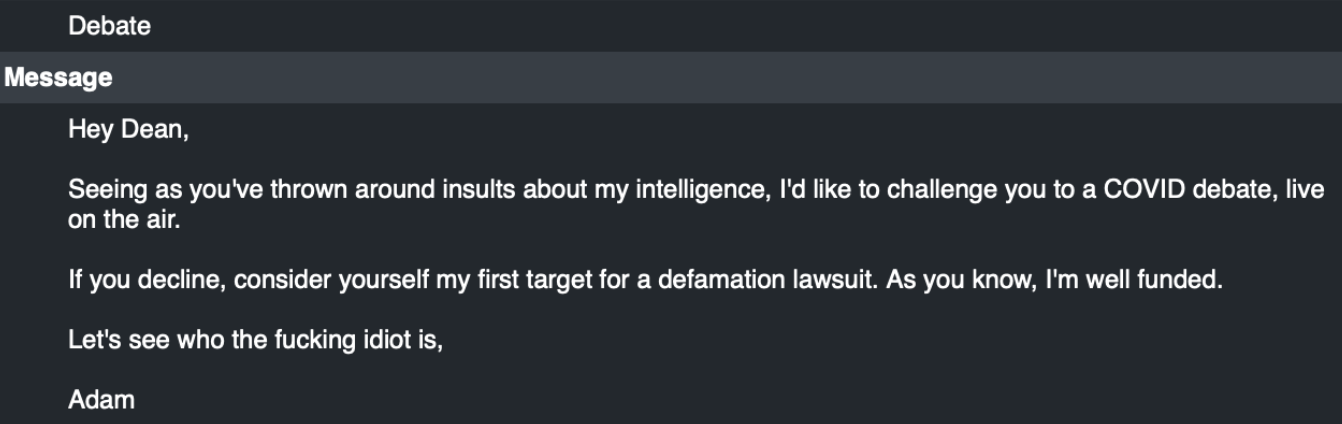Click the Debate subject text
The image size is (1342, 424).
(109, 27)
